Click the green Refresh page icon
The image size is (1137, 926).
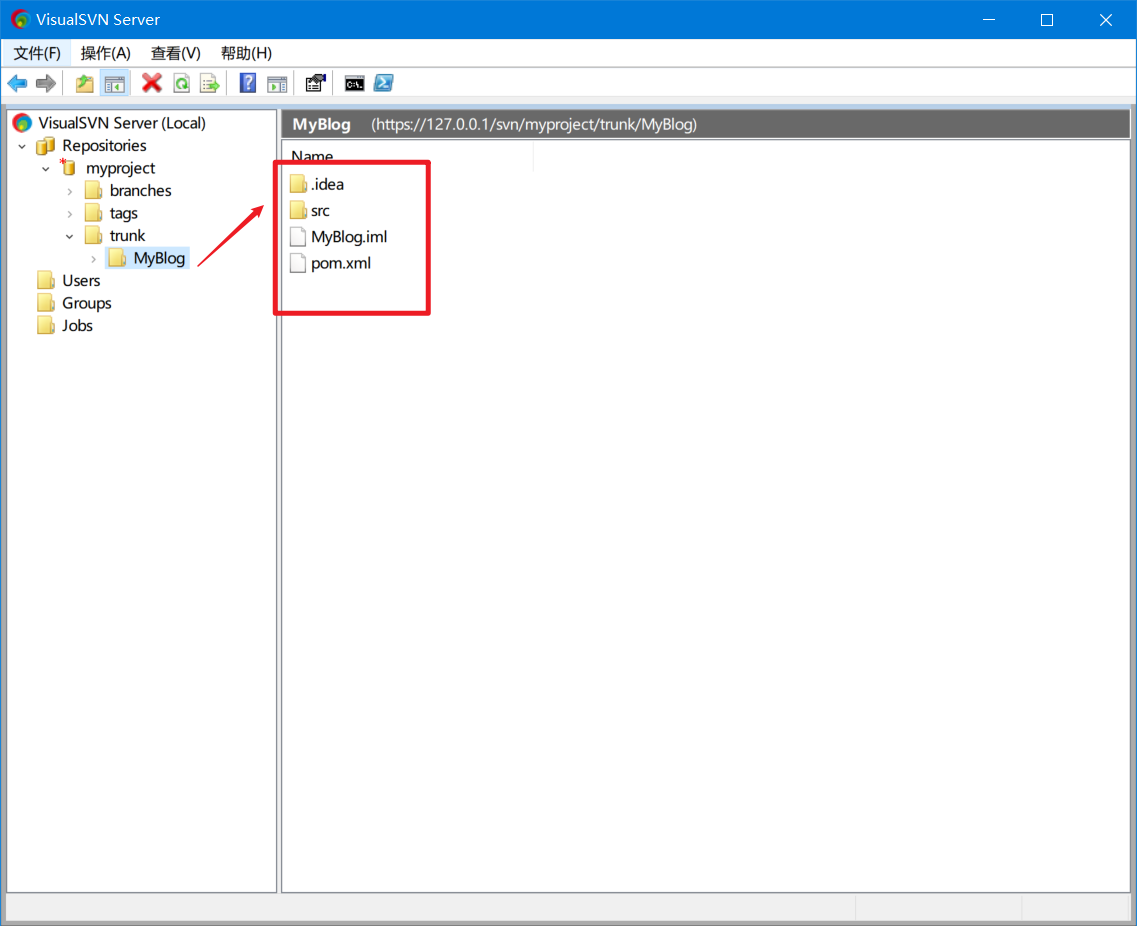[181, 83]
